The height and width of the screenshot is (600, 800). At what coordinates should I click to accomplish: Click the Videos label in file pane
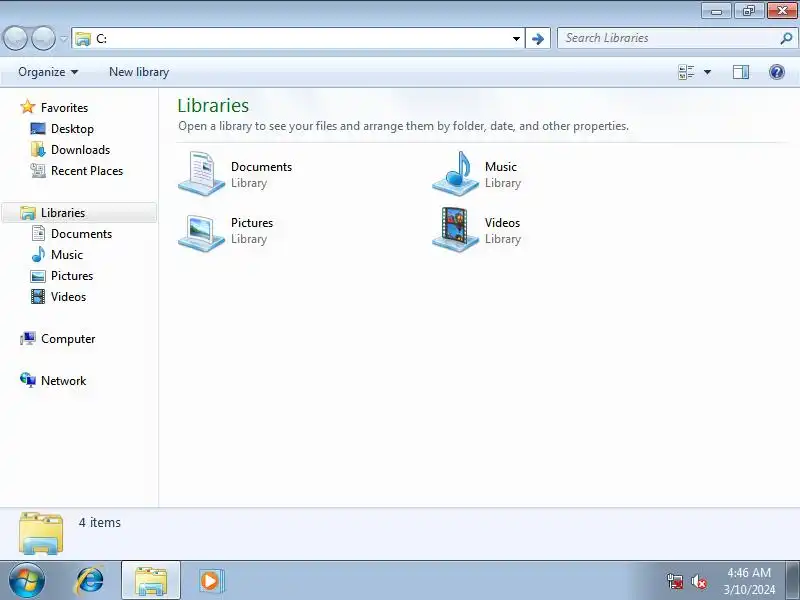[502, 223]
